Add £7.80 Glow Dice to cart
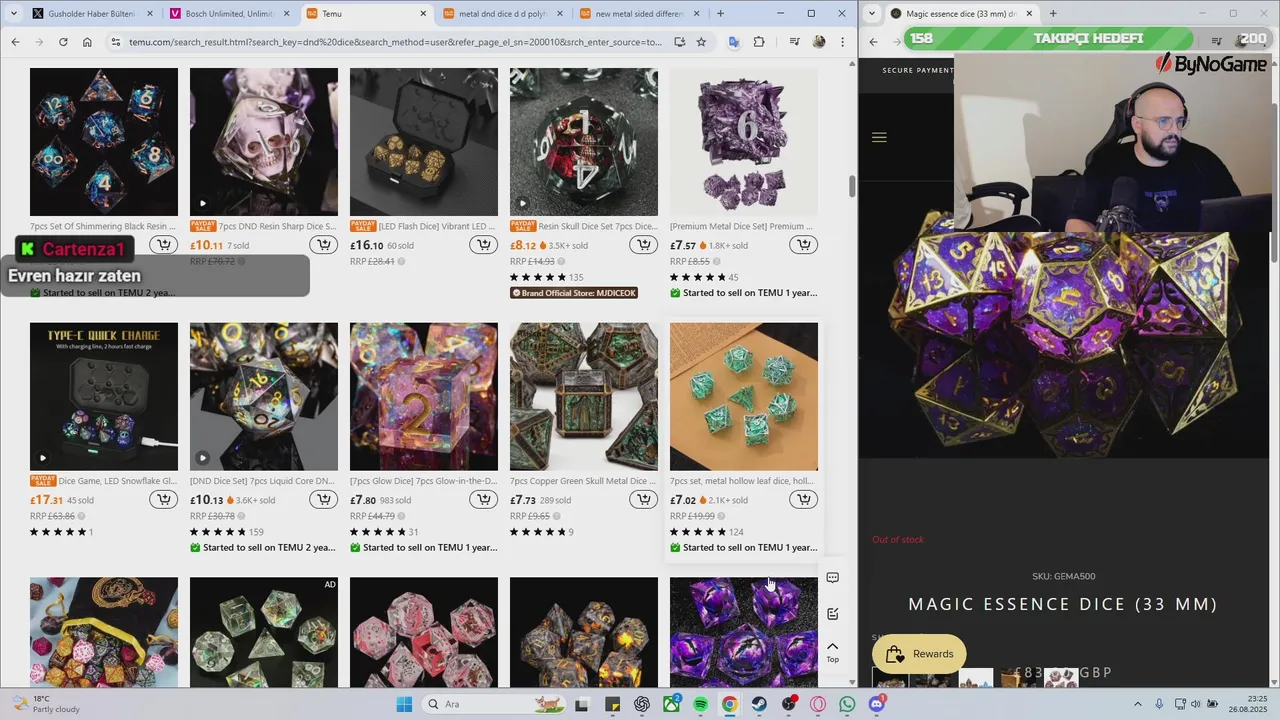1280x720 pixels. coord(484,500)
